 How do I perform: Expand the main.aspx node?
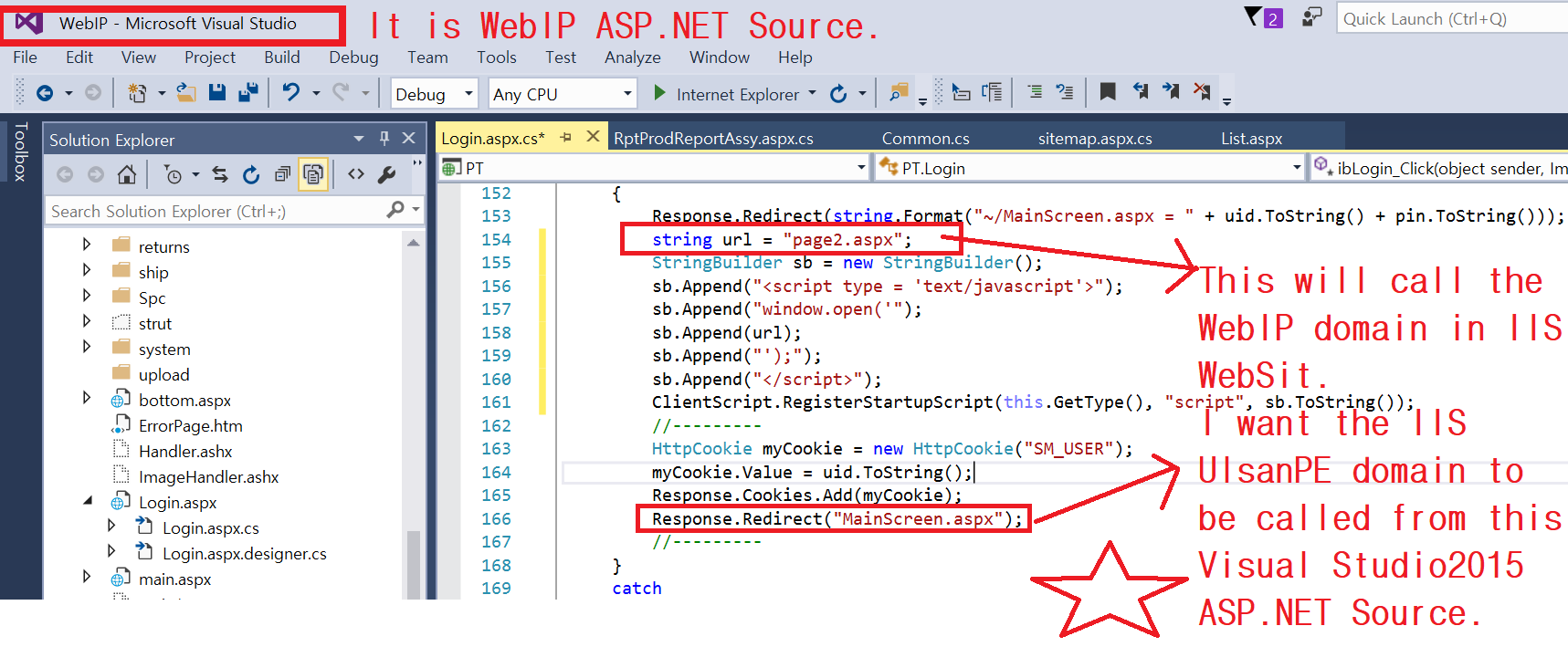click(87, 577)
